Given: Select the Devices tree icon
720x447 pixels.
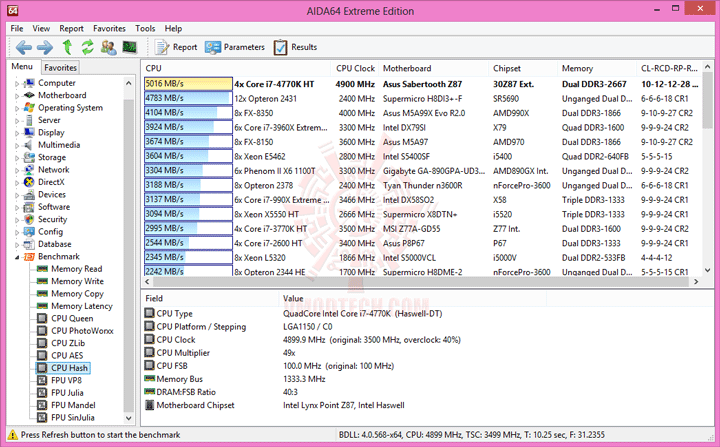Looking at the screenshot, I should [x=29, y=194].
